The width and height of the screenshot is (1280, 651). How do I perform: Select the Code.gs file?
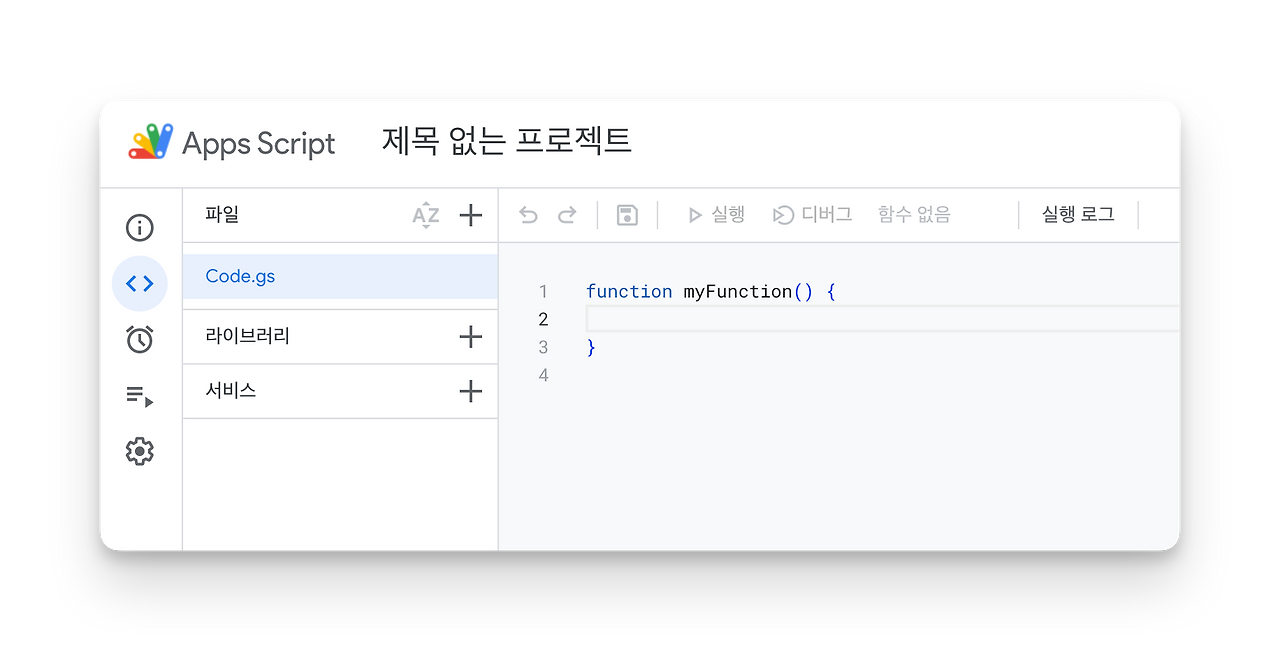[x=240, y=276]
